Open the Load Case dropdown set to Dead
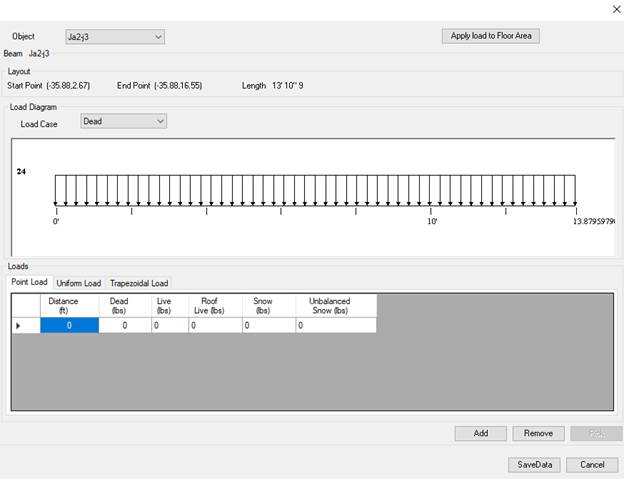This screenshot has height=479, width=624. 123,121
